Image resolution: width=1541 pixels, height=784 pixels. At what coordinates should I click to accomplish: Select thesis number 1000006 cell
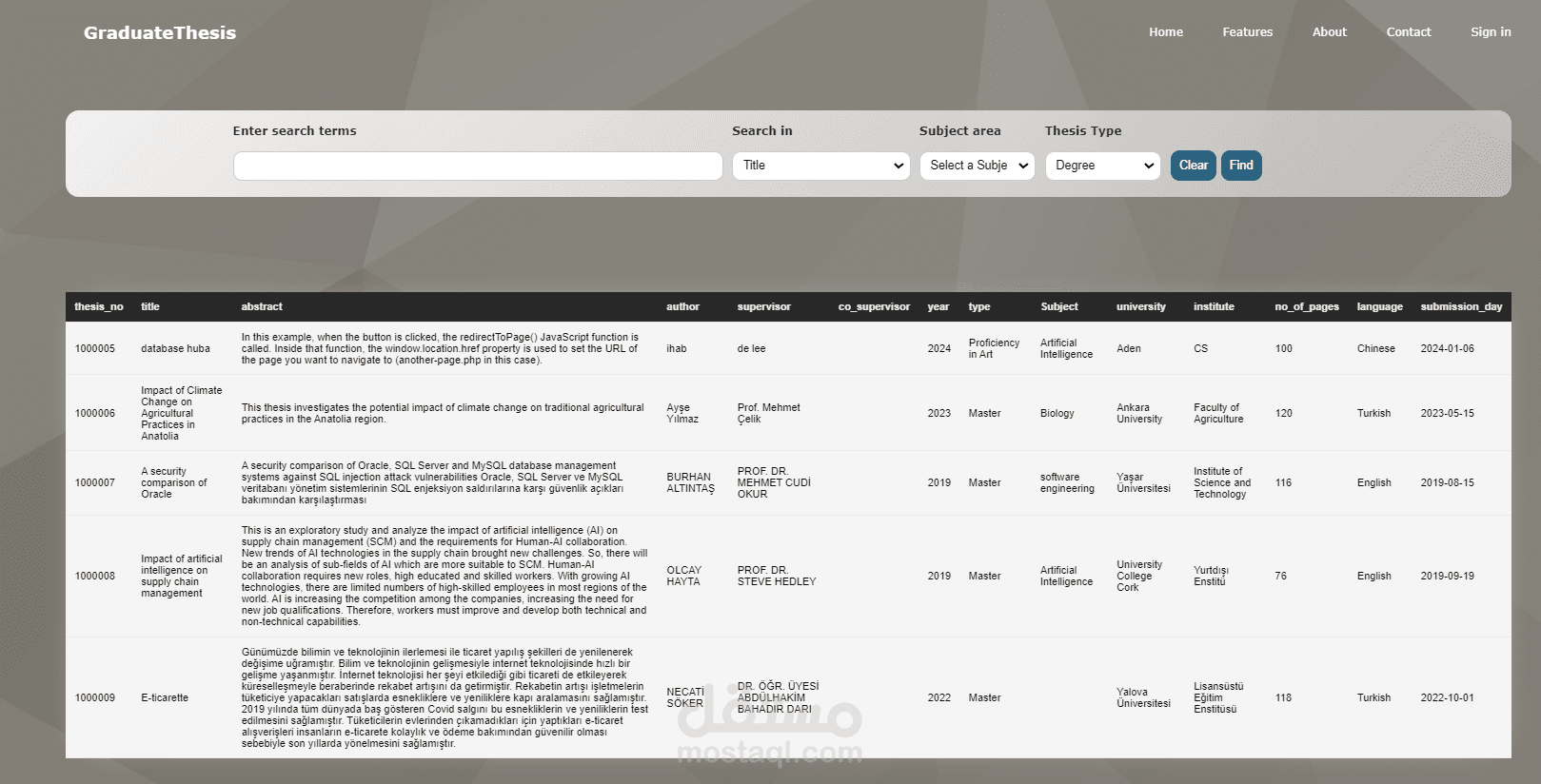click(95, 413)
